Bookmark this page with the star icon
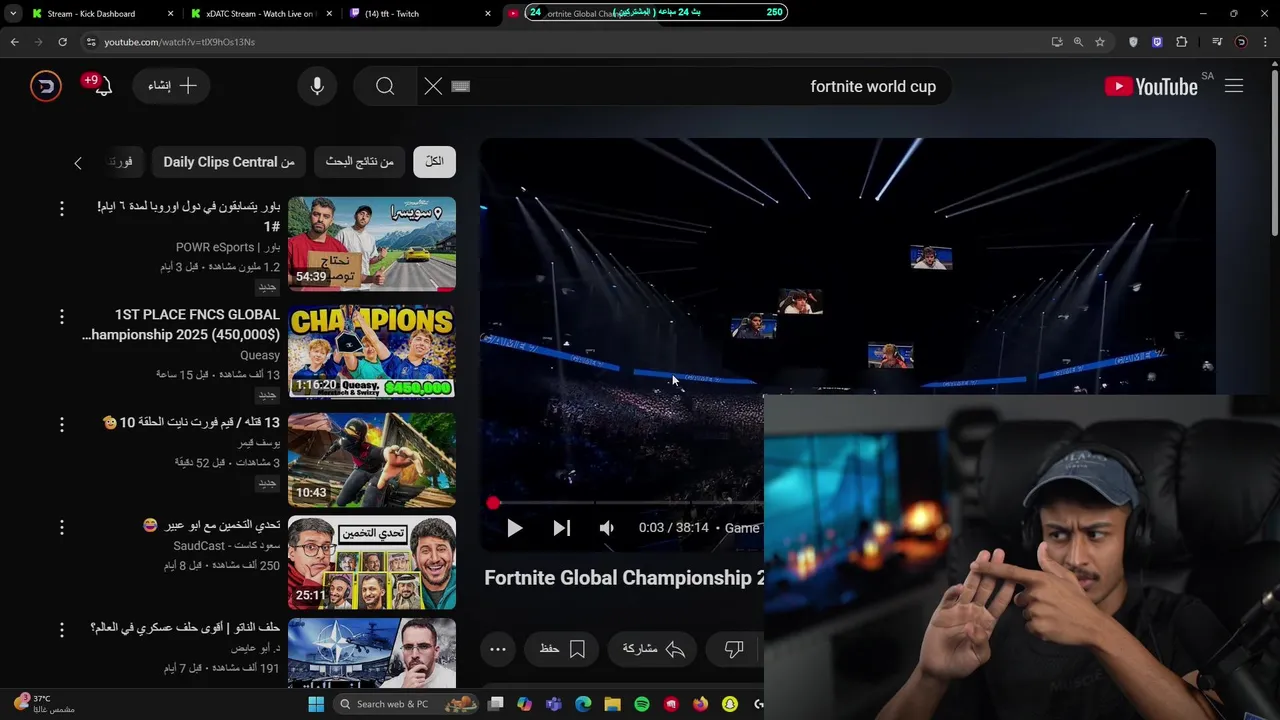Screen dimensions: 1280x720 [x=1100, y=42]
